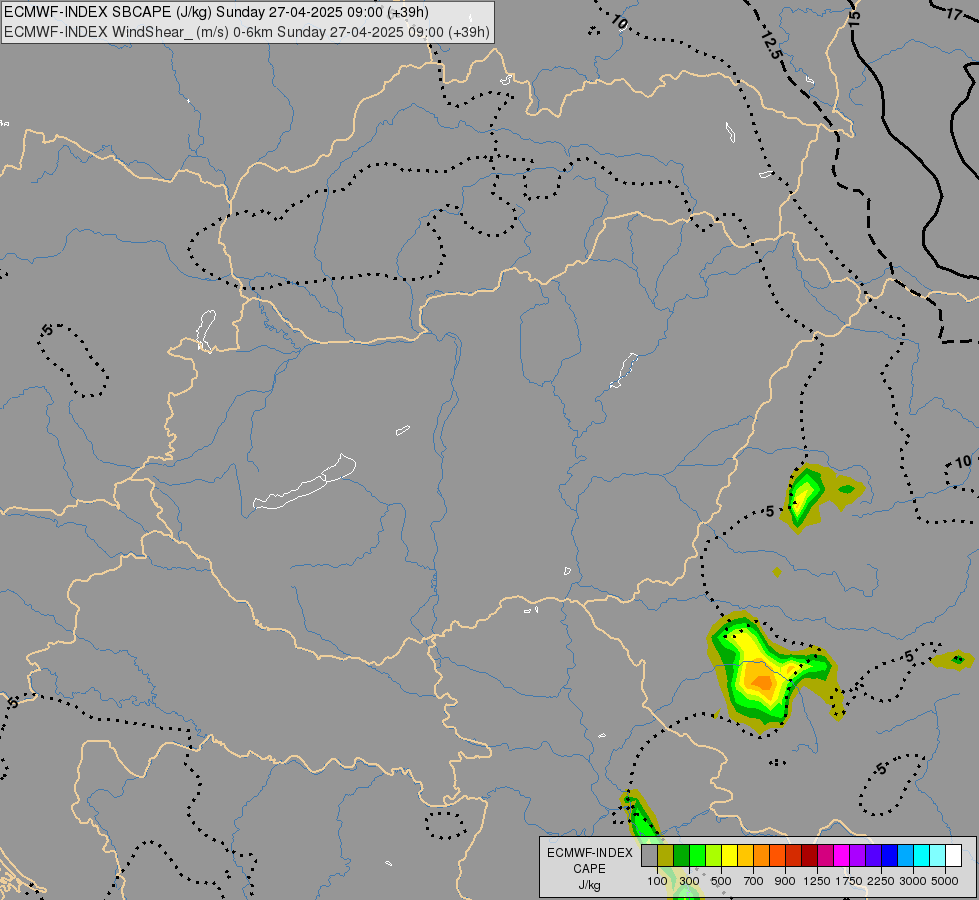Click the '2250' legend scale value

tap(881, 881)
